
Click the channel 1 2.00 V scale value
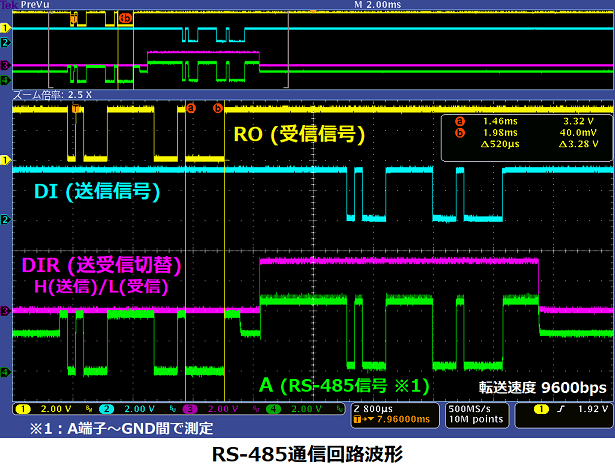click(x=56, y=409)
